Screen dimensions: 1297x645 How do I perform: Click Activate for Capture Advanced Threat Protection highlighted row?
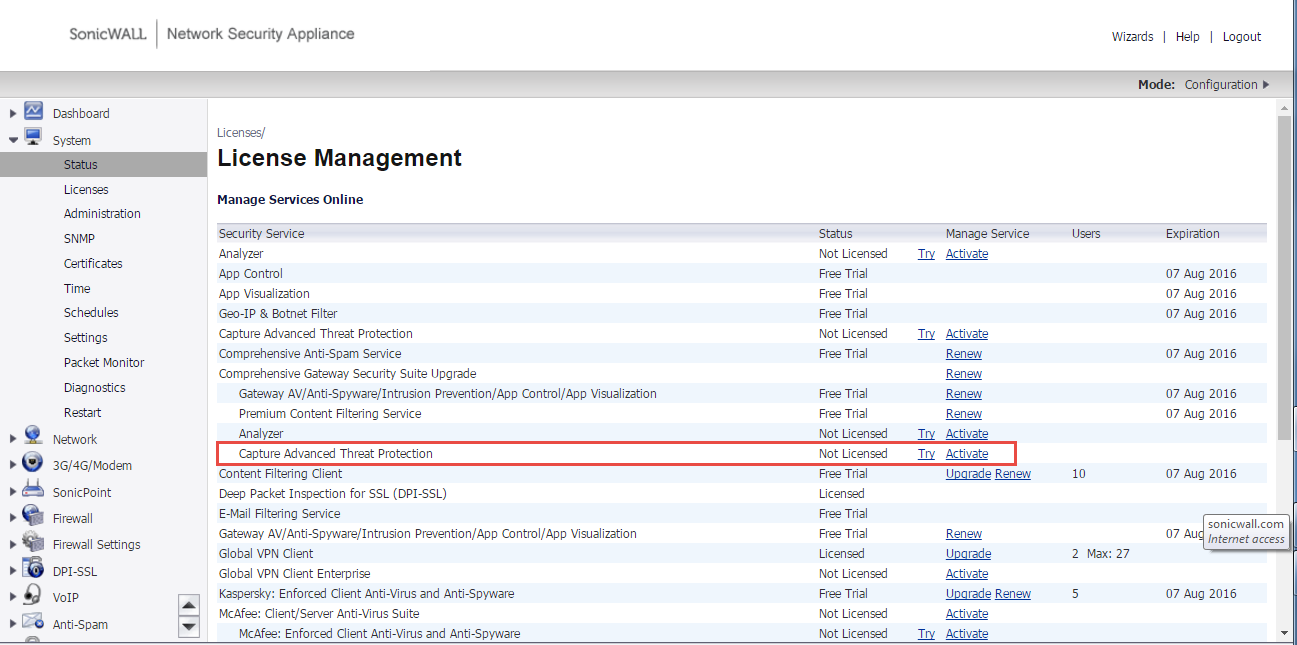966,454
